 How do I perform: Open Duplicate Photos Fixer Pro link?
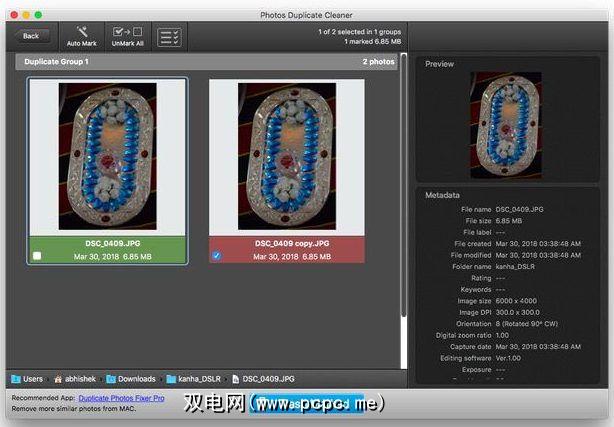pos(121,398)
